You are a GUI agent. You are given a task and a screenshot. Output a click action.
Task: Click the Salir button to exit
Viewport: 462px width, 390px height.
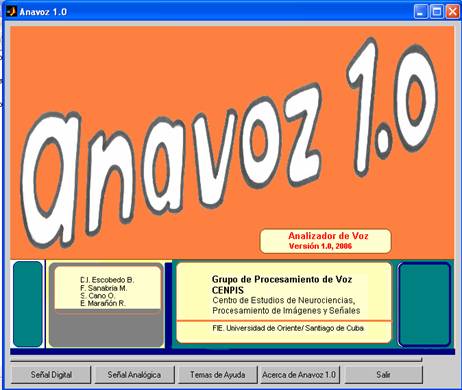[x=383, y=375]
